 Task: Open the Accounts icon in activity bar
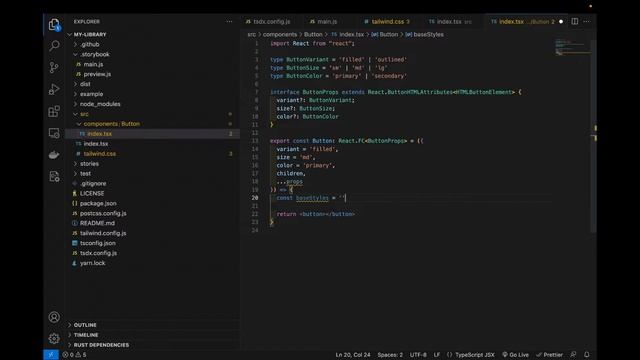click(54, 317)
